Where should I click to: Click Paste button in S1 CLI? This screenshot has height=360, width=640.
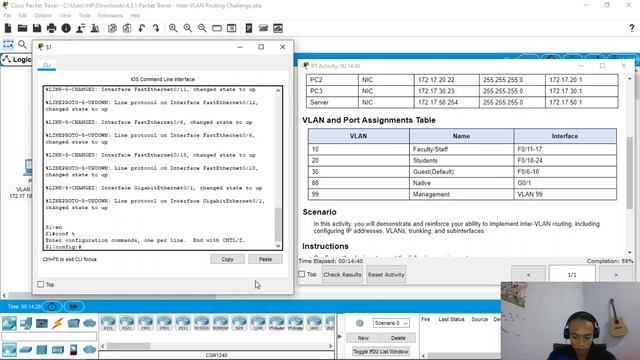tap(265, 259)
